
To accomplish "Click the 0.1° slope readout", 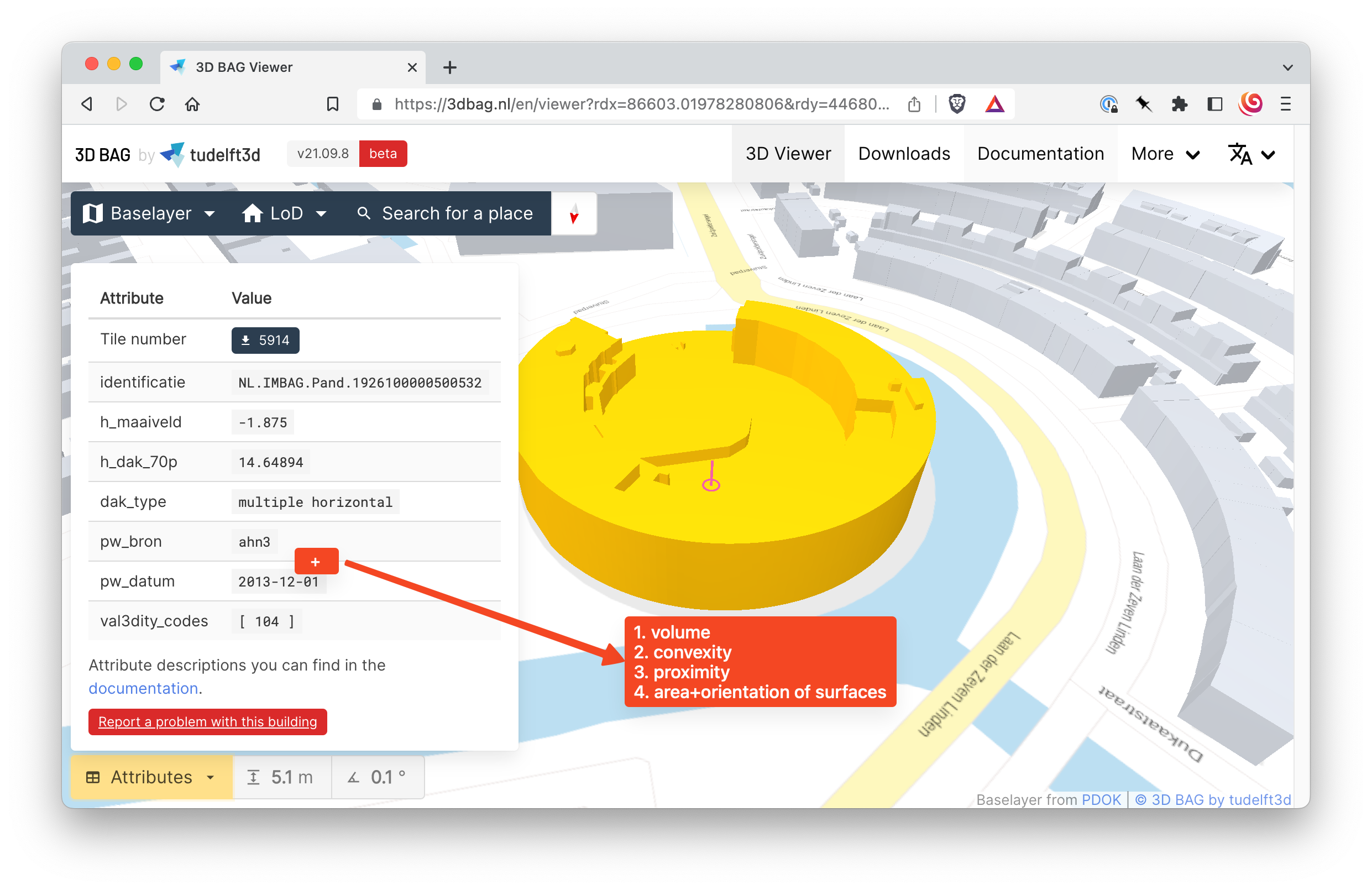I will coord(378,778).
